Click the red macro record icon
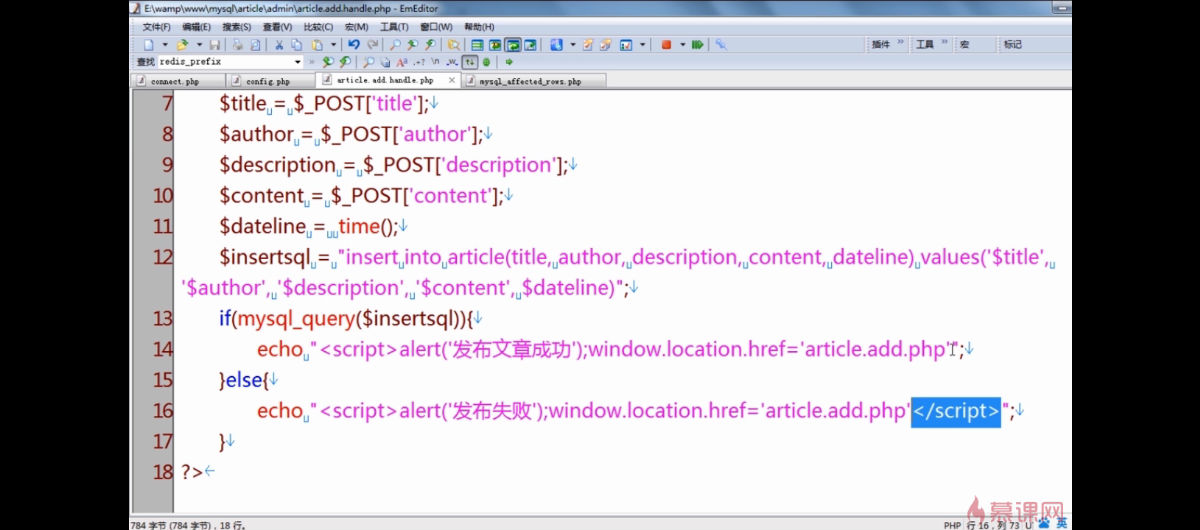 666,44
